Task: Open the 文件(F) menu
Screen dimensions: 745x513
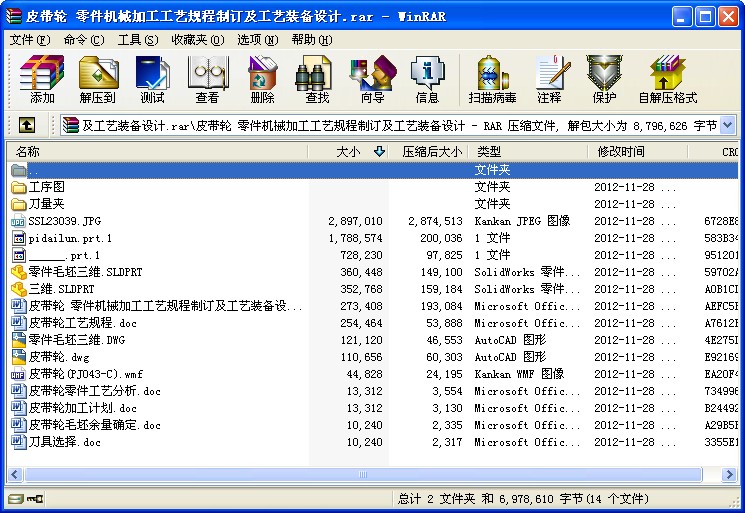Action: 30,40
